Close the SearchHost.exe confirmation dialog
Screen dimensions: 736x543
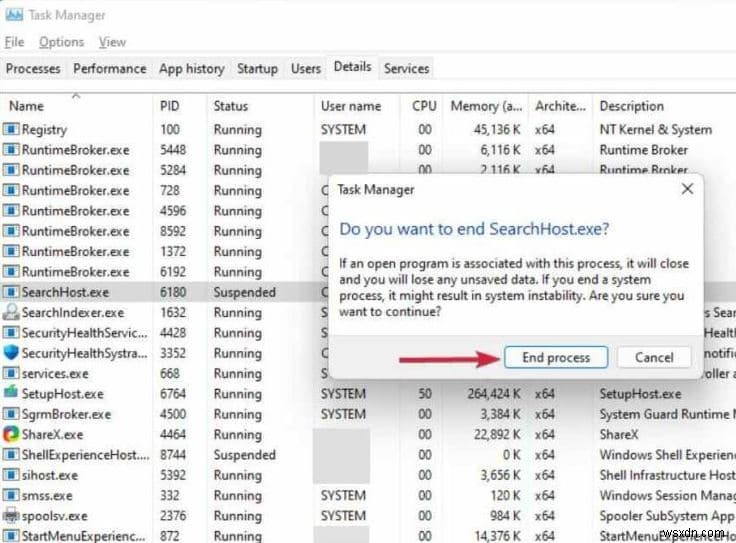(x=687, y=189)
